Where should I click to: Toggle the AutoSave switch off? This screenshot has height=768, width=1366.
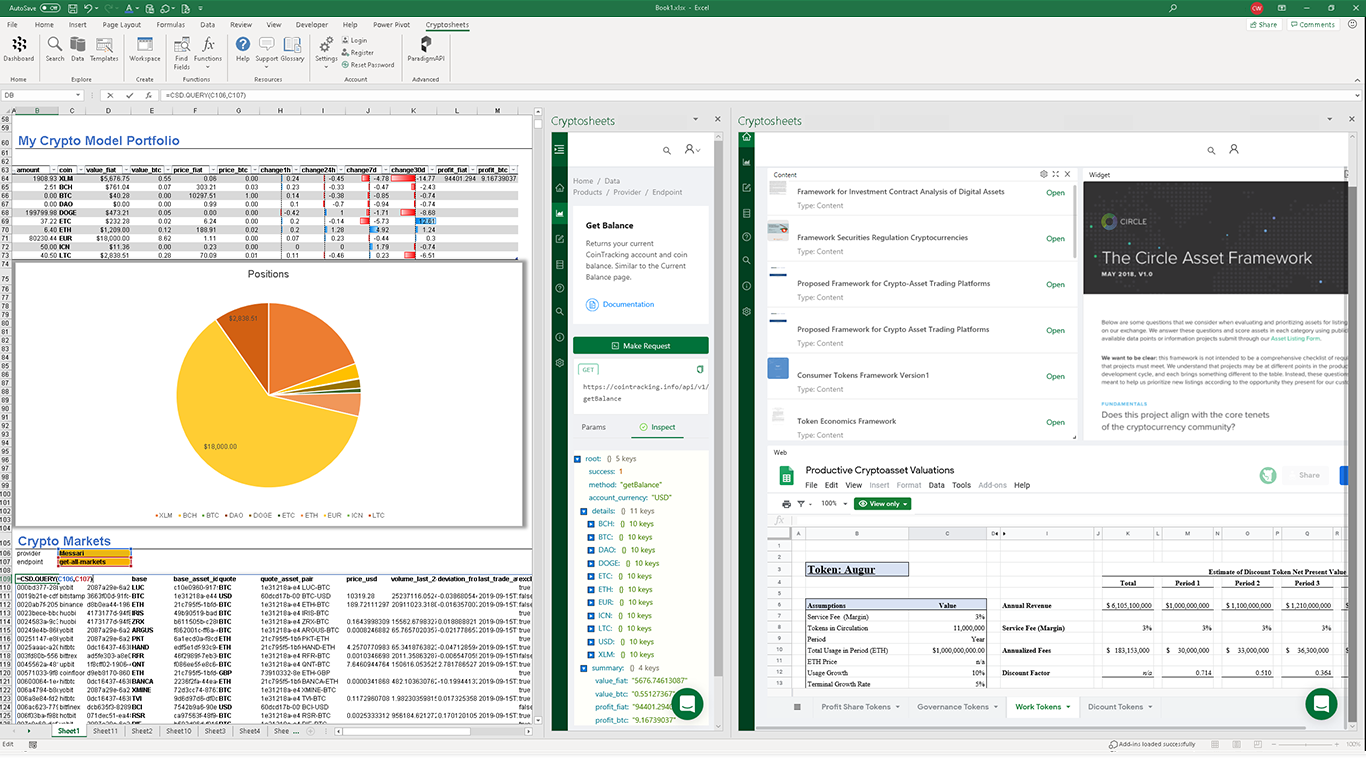point(50,8)
